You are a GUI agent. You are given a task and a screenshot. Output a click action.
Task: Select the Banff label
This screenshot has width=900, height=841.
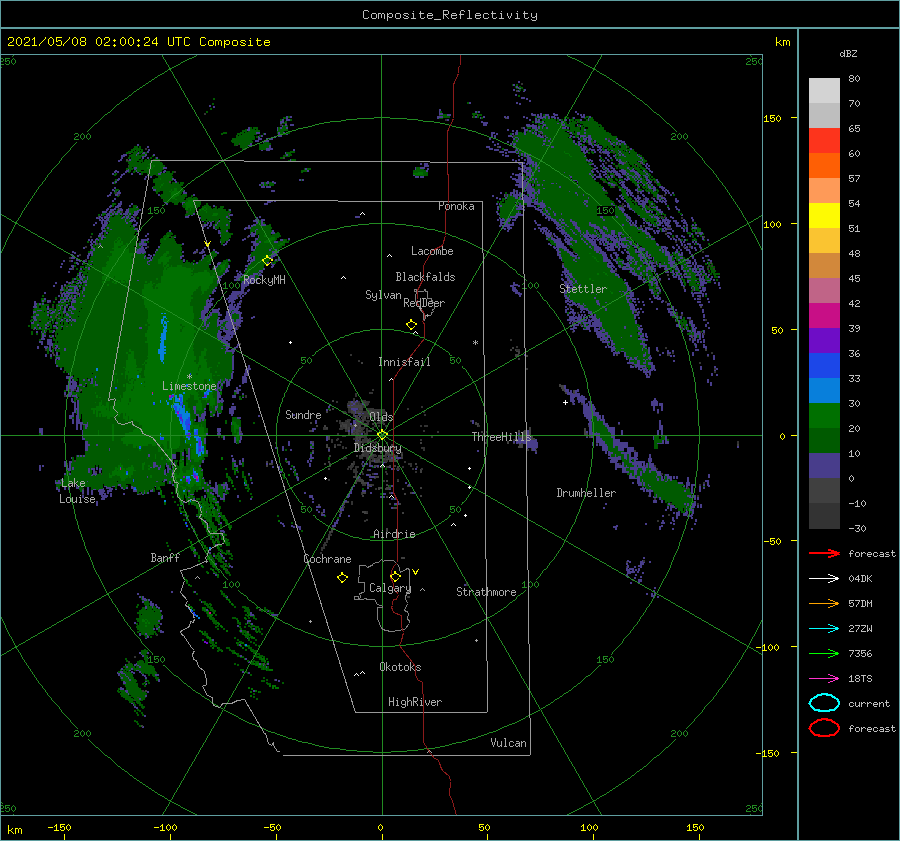(165, 557)
